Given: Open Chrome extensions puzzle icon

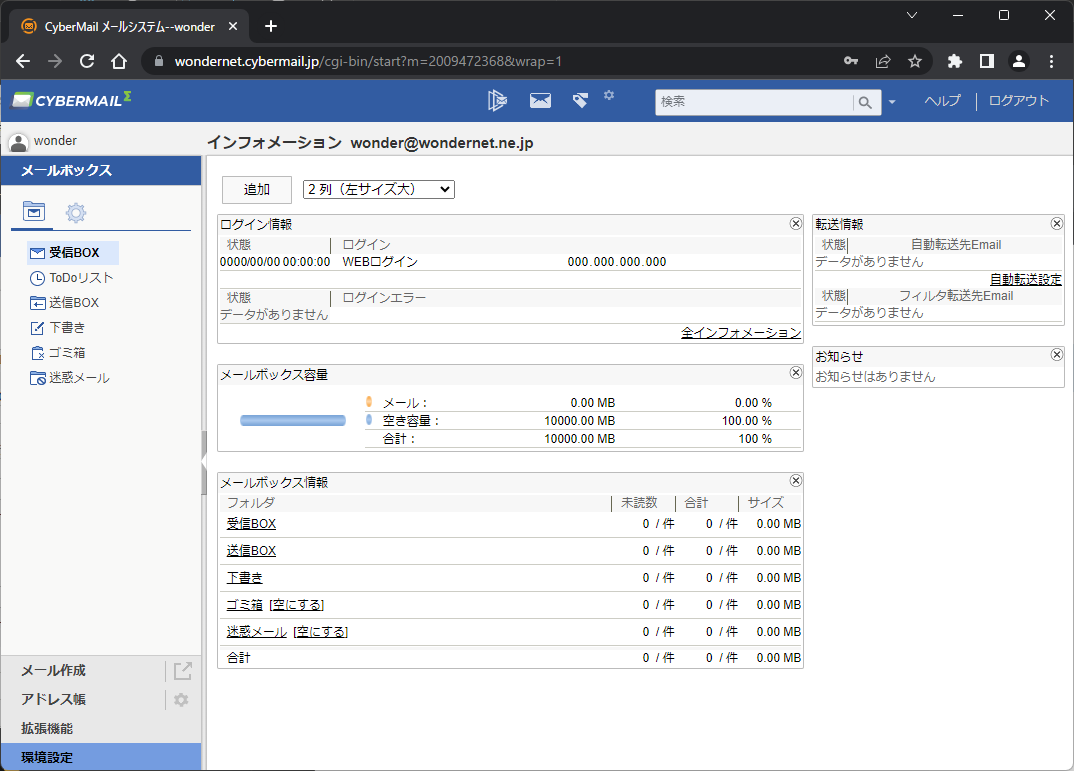Looking at the screenshot, I should pos(955,61).
